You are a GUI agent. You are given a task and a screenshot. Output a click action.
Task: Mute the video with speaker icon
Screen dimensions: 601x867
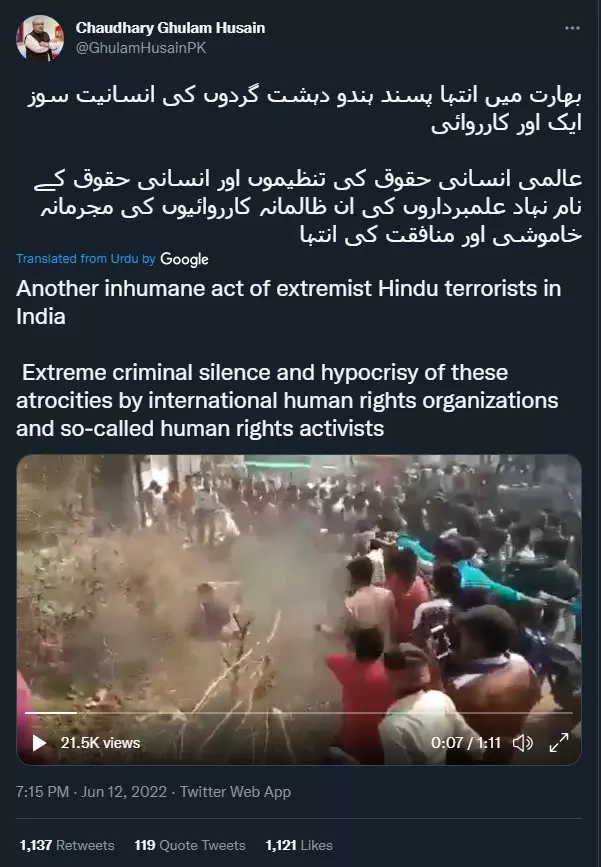pos(522,743)
